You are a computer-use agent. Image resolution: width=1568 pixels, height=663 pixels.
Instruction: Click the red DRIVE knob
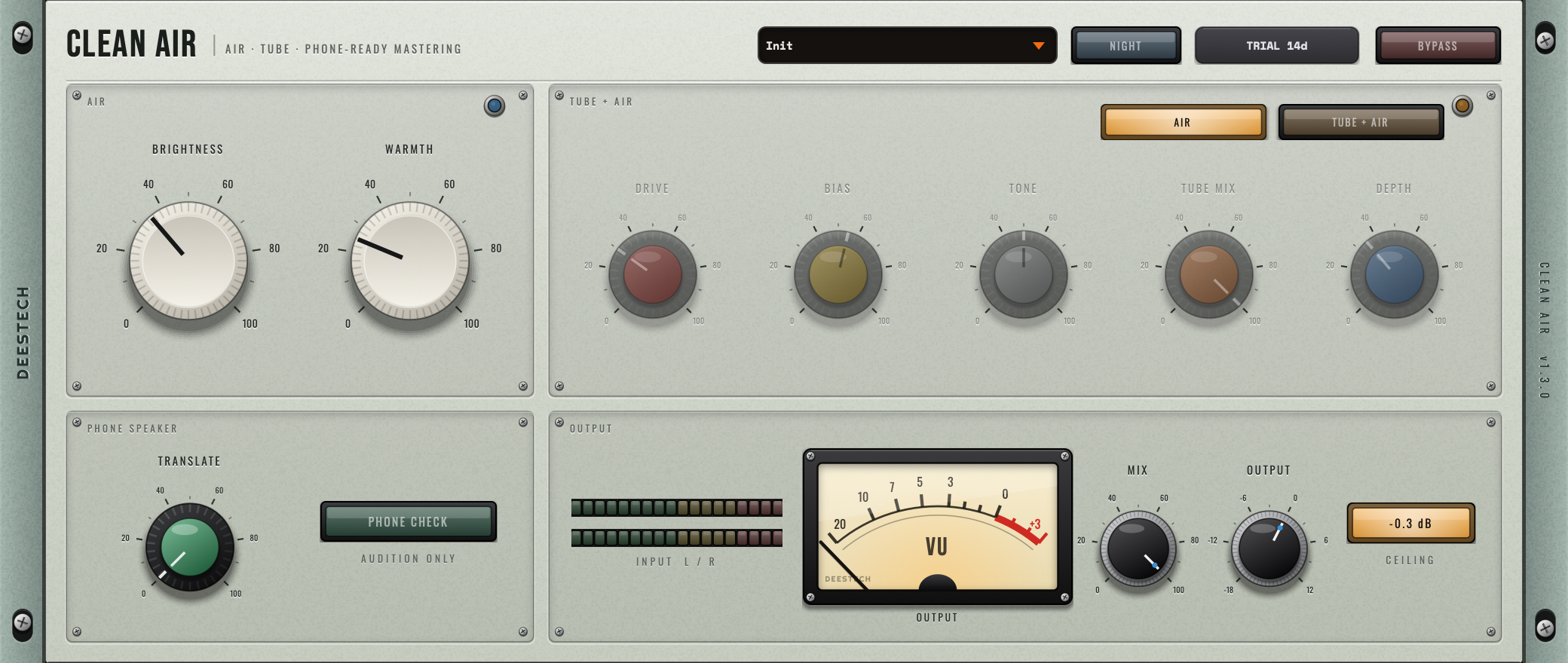653,274
